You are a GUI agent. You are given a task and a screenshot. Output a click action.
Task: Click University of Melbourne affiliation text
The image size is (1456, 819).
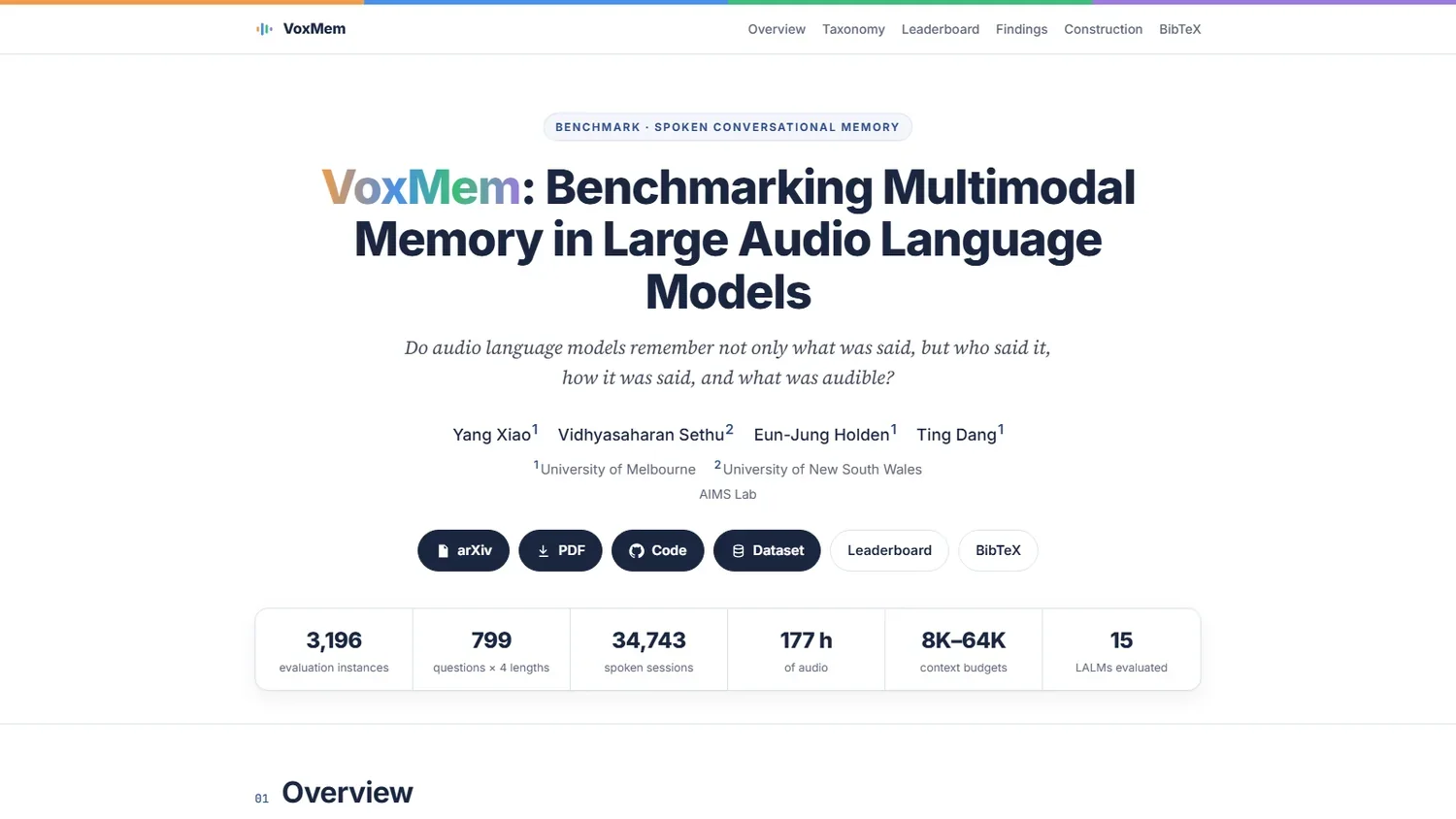pos(618,470)
